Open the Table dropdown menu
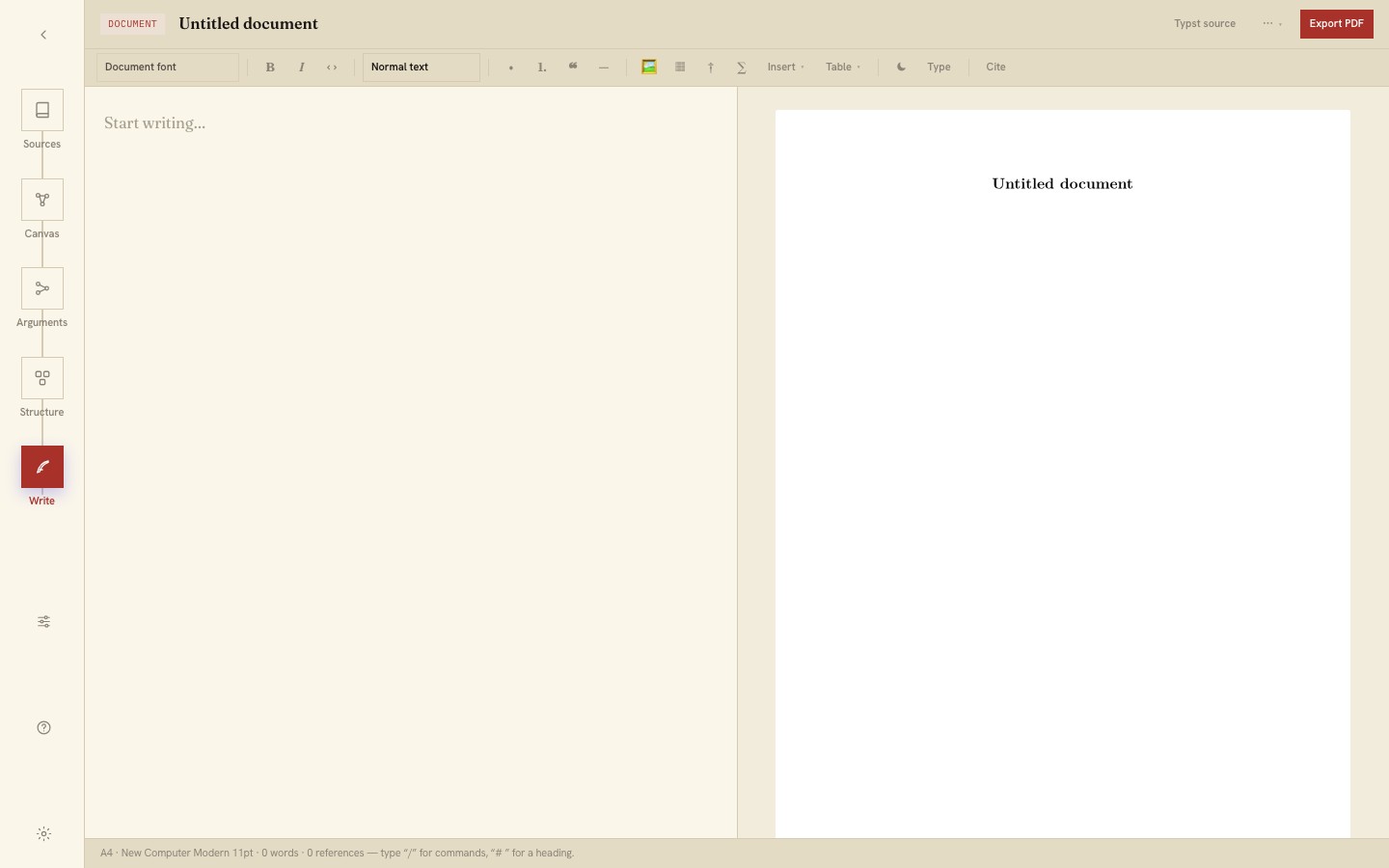This screenshot has width=1389, height=868. (843, 68)
